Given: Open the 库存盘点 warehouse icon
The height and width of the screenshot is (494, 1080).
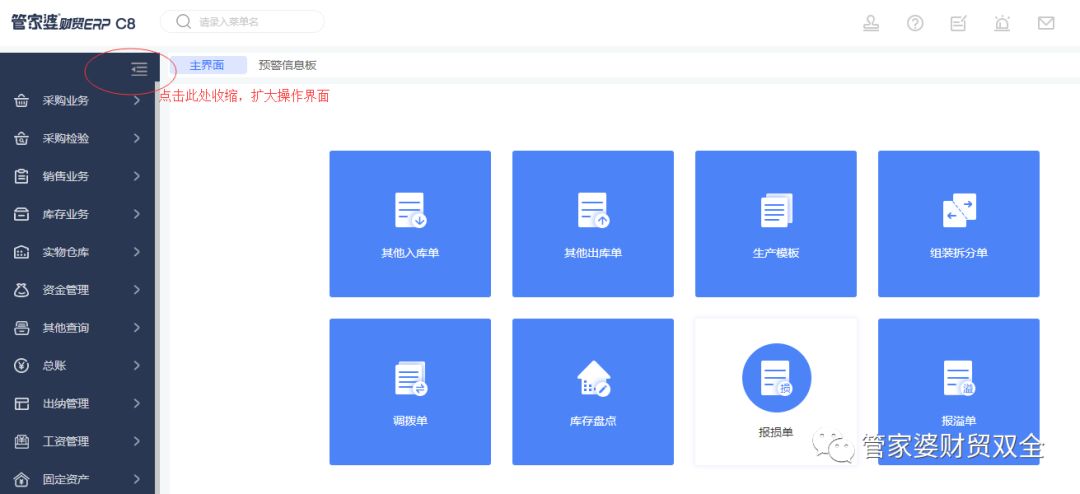Looking at the screenshot, I should 593,378.
